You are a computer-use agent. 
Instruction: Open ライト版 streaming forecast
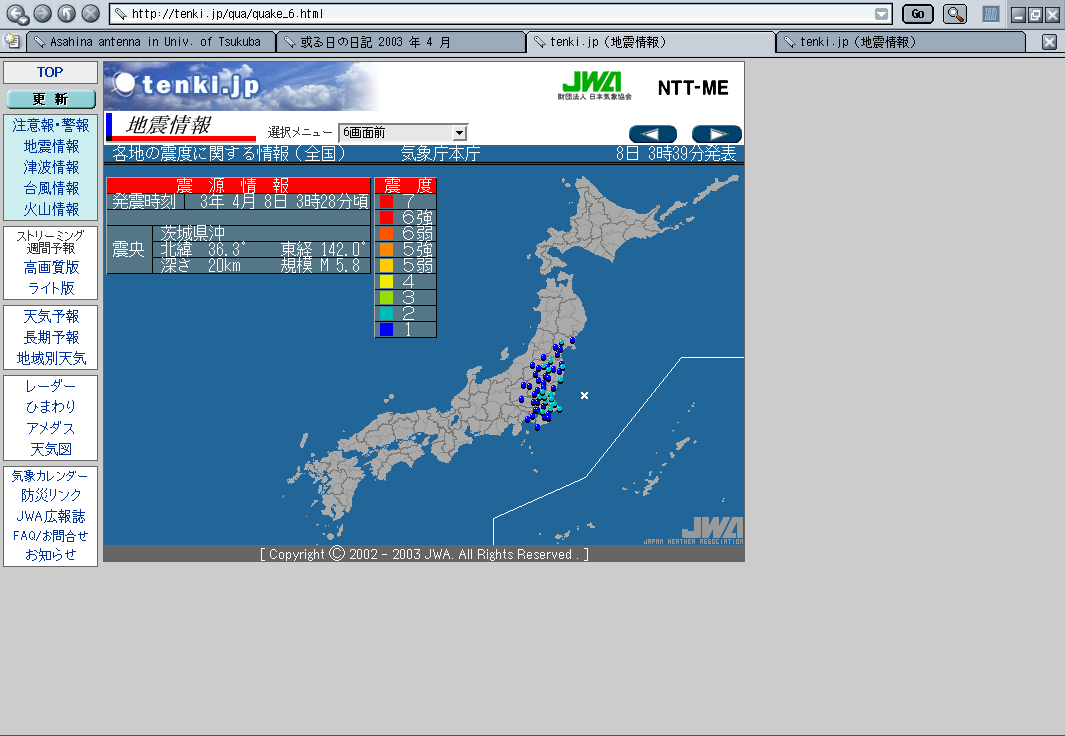pyautogui.click(x=51, y=289)
